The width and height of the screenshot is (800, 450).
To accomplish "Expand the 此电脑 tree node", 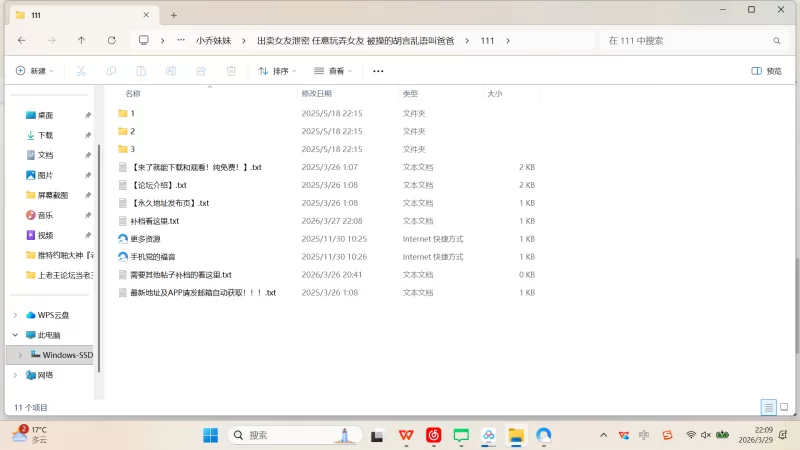I will [x=15, y=335].
